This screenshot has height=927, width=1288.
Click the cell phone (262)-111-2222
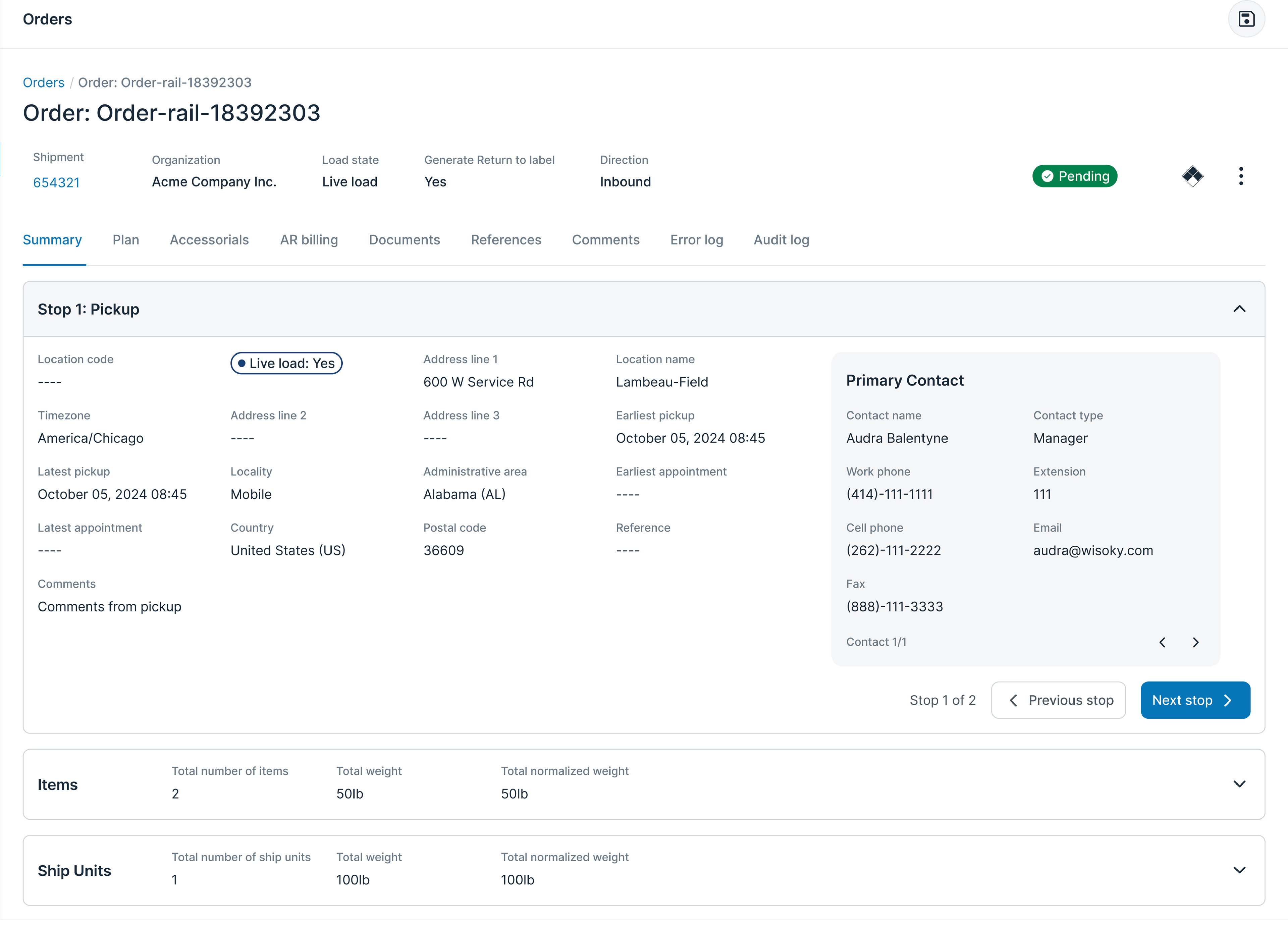(x=893, y=550)
